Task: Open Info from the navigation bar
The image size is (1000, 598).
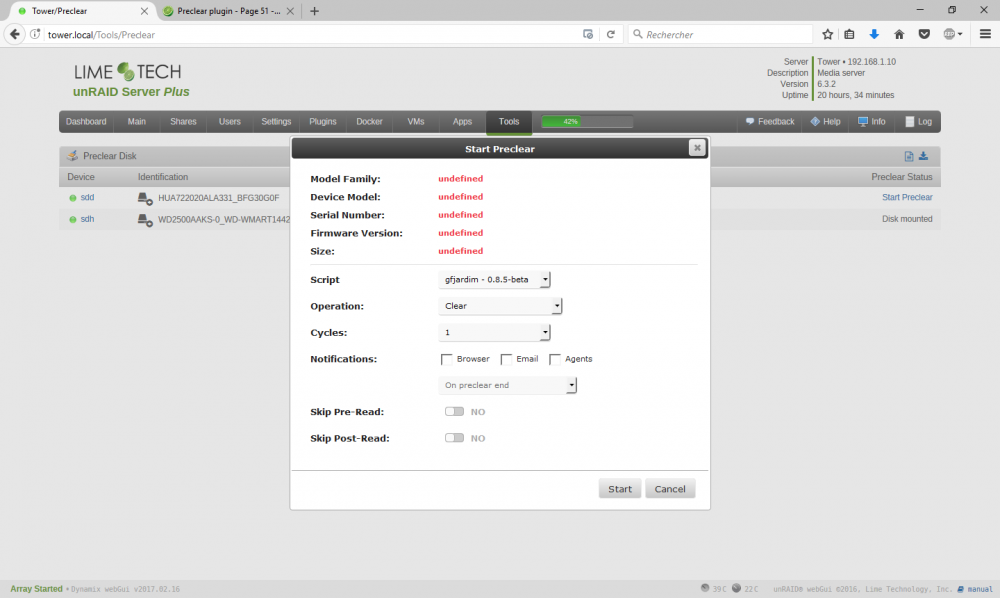Action: 871,121
